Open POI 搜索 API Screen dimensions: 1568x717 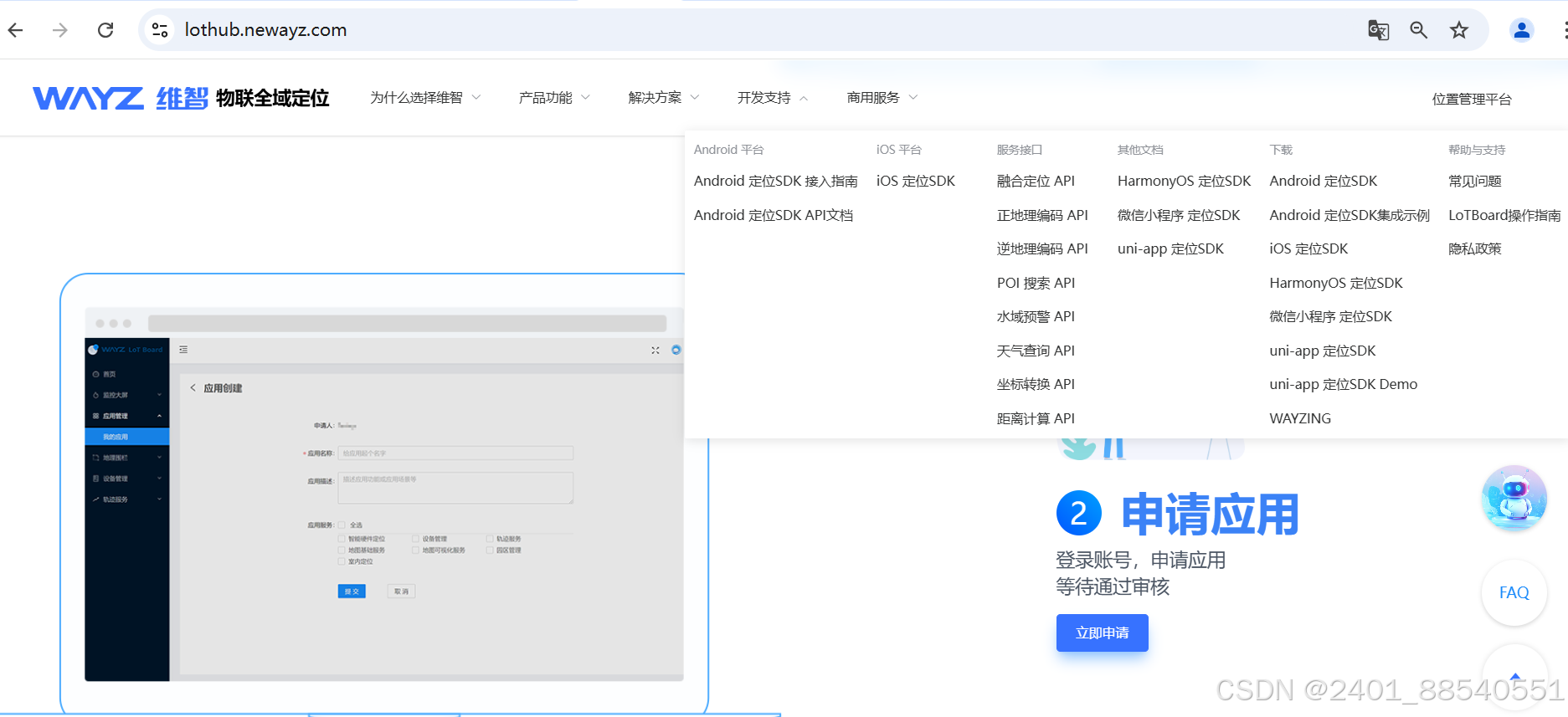coord(1036,283)
